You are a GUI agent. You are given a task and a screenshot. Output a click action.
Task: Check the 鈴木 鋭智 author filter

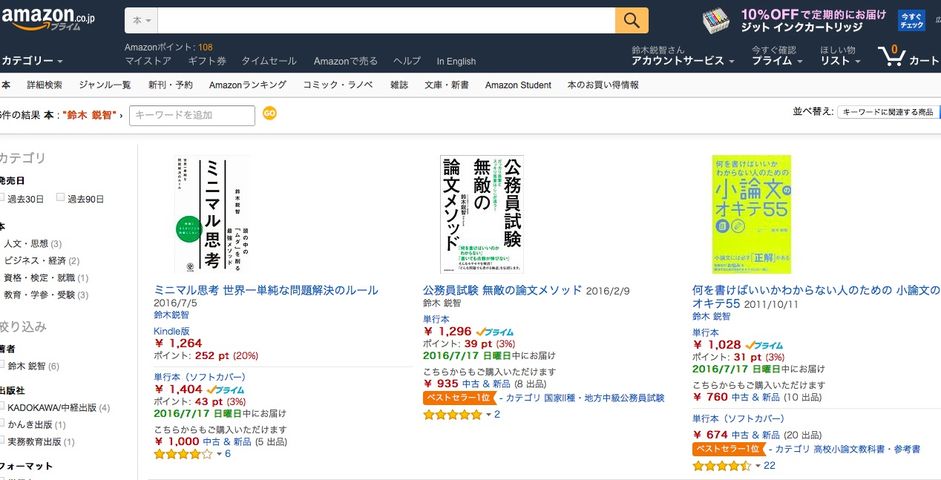[2, 364]
